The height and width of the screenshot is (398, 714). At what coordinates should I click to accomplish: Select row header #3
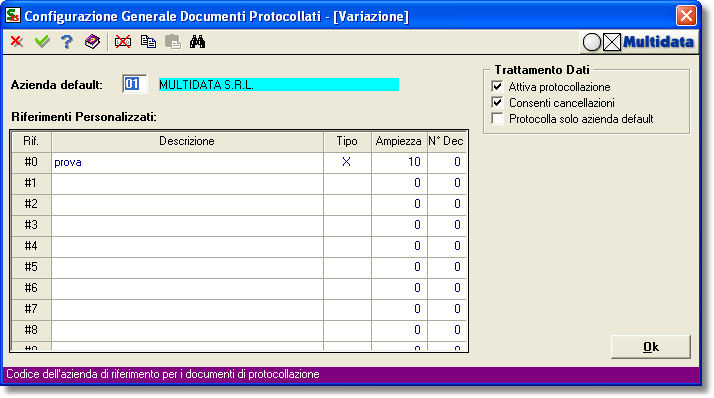coord(31,225)
